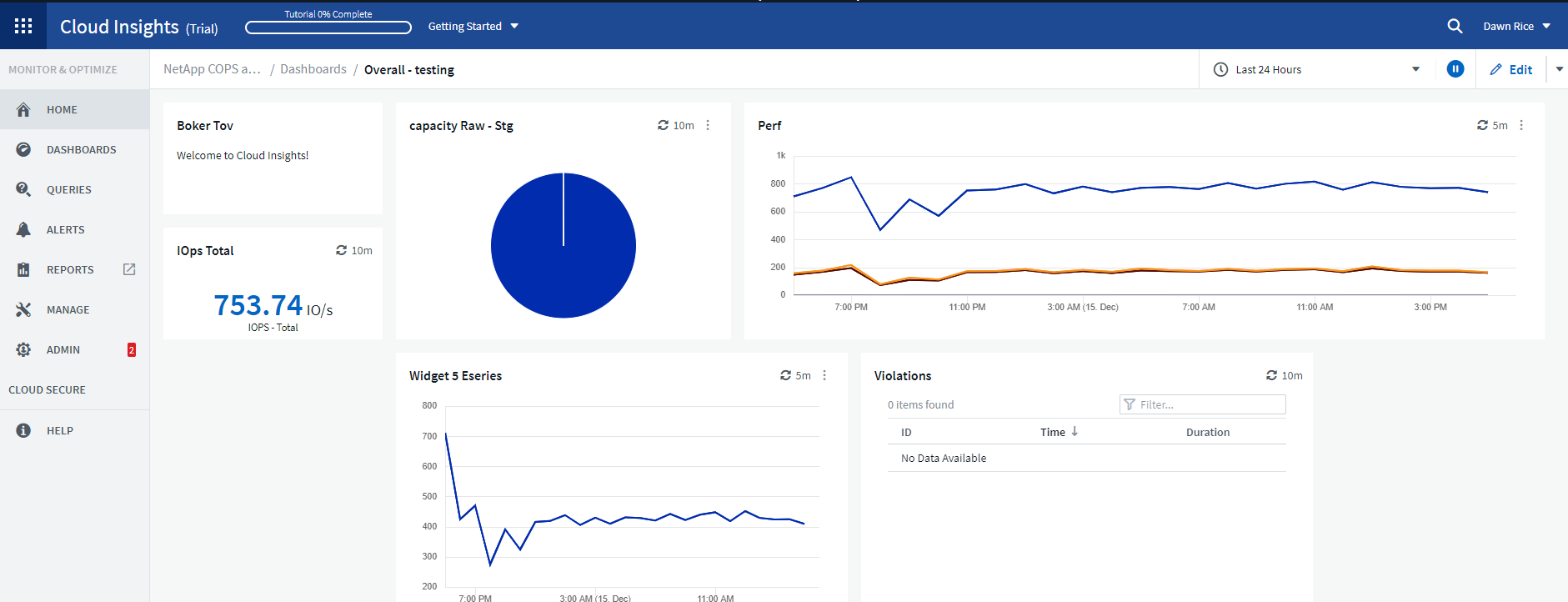Image resolution: width=1568 pixels, height=602 pixels.
Task: Go to Alerts in the sidebar
Action: 65,229
